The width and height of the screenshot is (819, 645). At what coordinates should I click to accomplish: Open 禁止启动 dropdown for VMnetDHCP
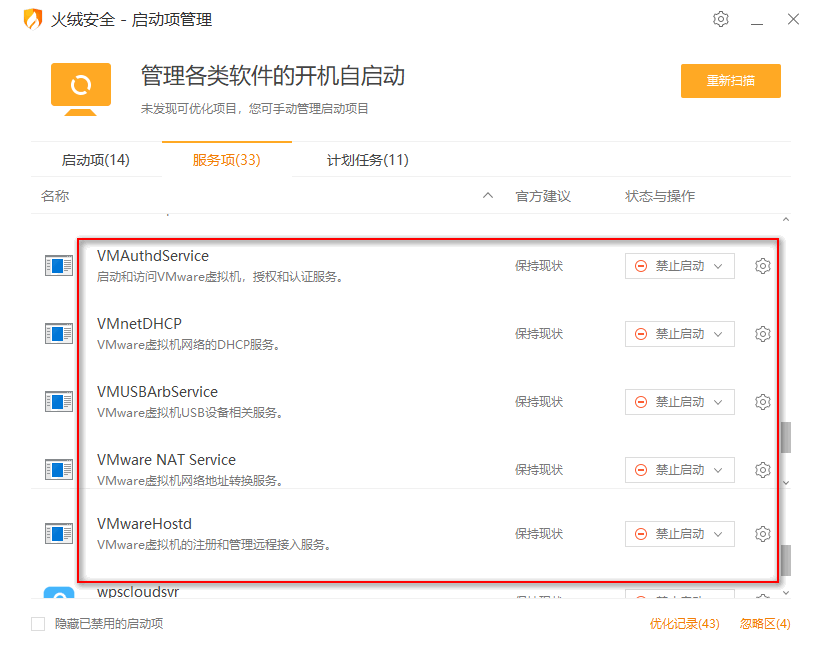coord(680,334)
